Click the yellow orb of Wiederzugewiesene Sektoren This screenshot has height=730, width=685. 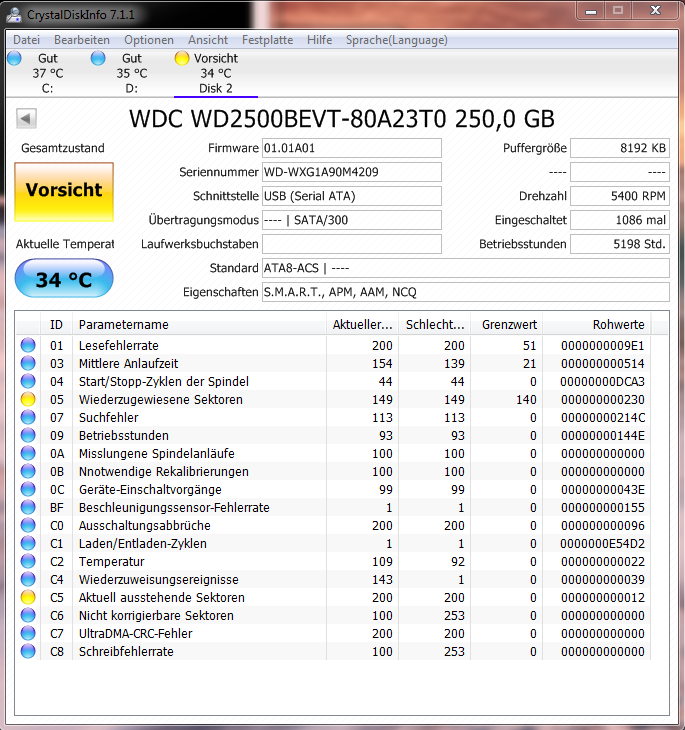click(28, 399)
